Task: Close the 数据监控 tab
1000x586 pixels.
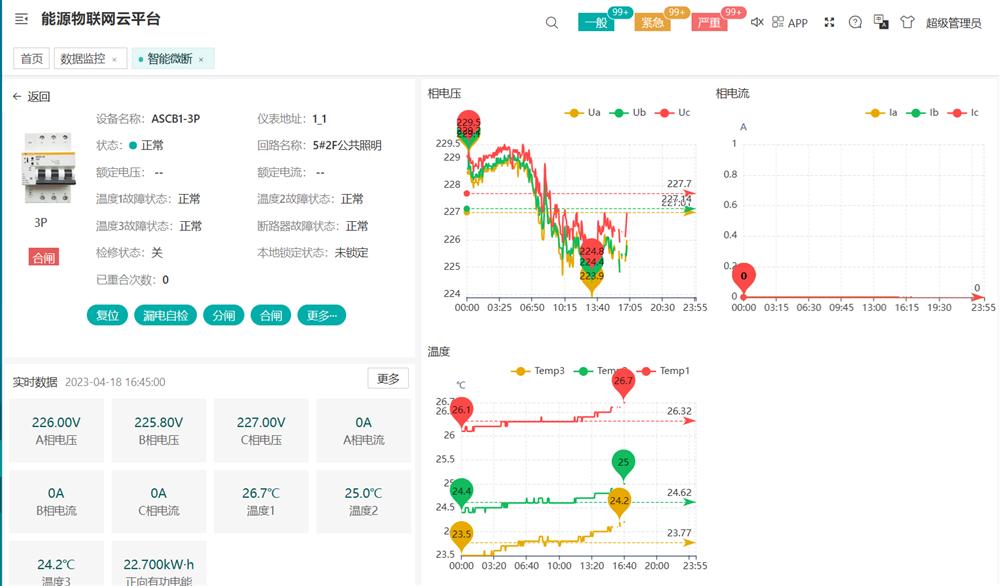Action: pyautogui.click(x=114, y=59)
